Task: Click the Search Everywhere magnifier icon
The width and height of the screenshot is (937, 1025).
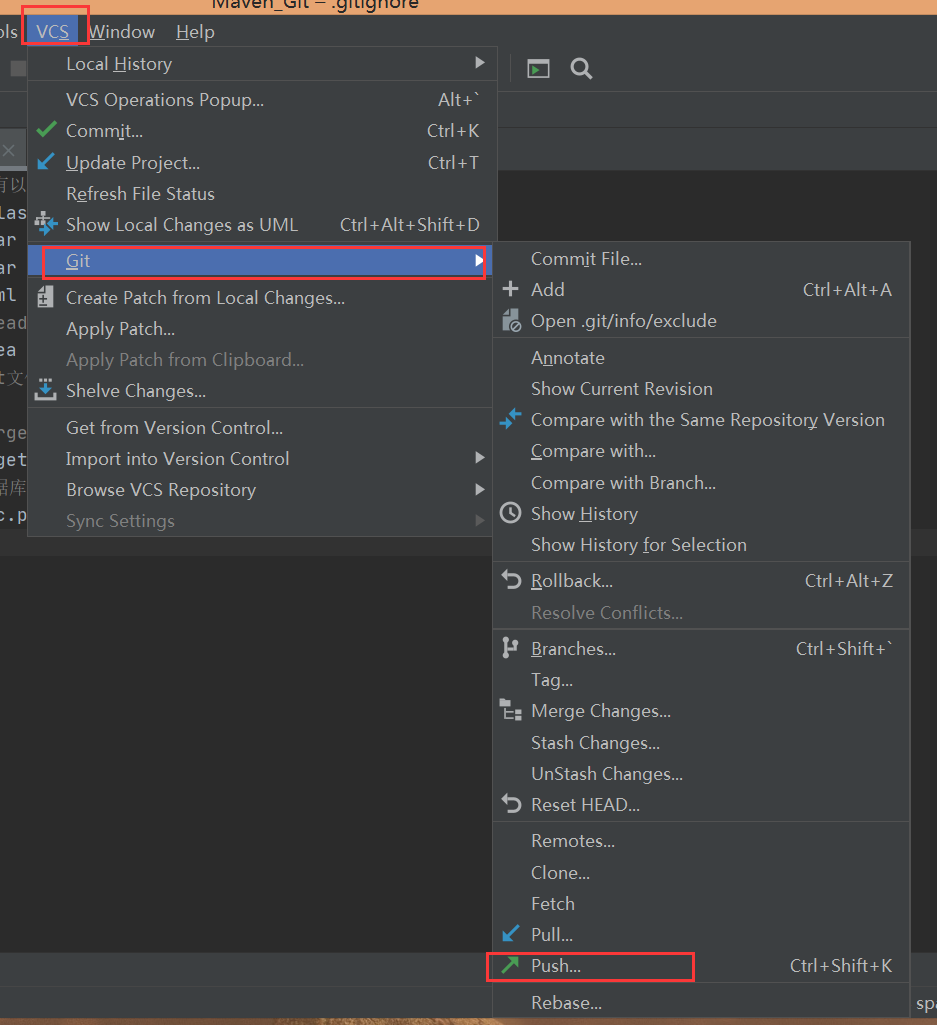Action: point(581,68)
